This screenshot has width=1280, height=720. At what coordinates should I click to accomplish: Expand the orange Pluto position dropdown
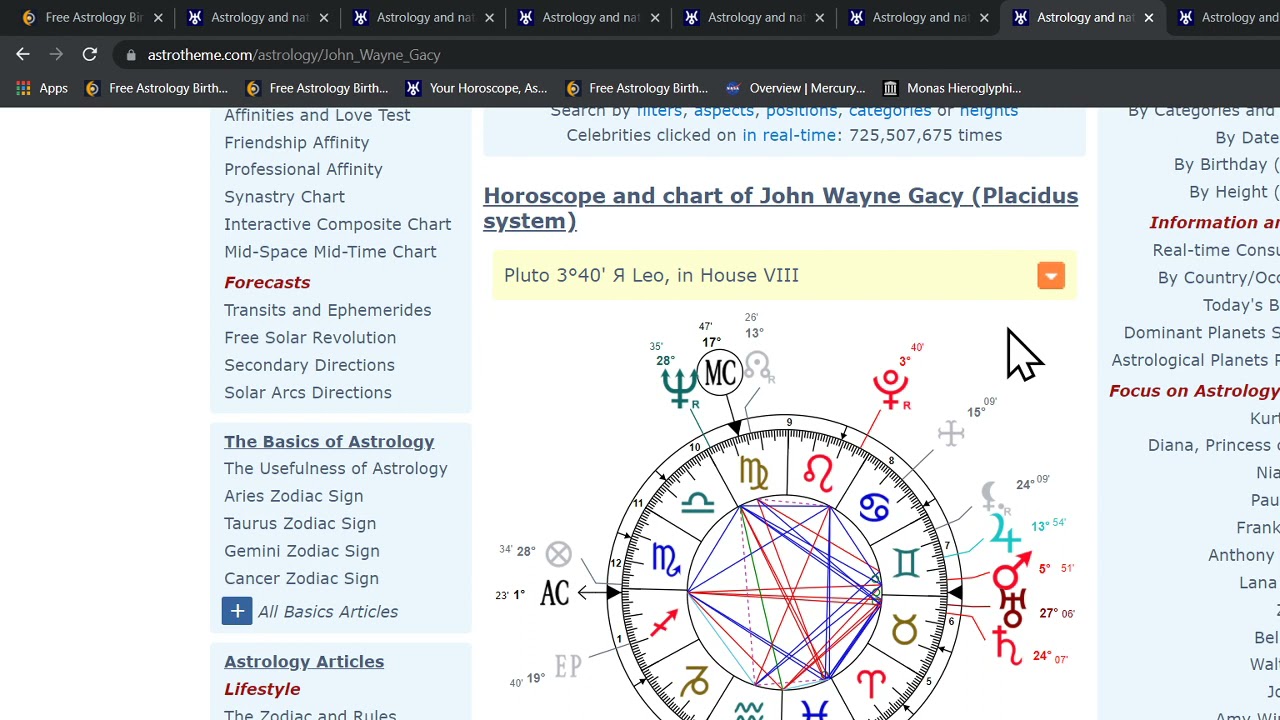(x=1051, y=276)
